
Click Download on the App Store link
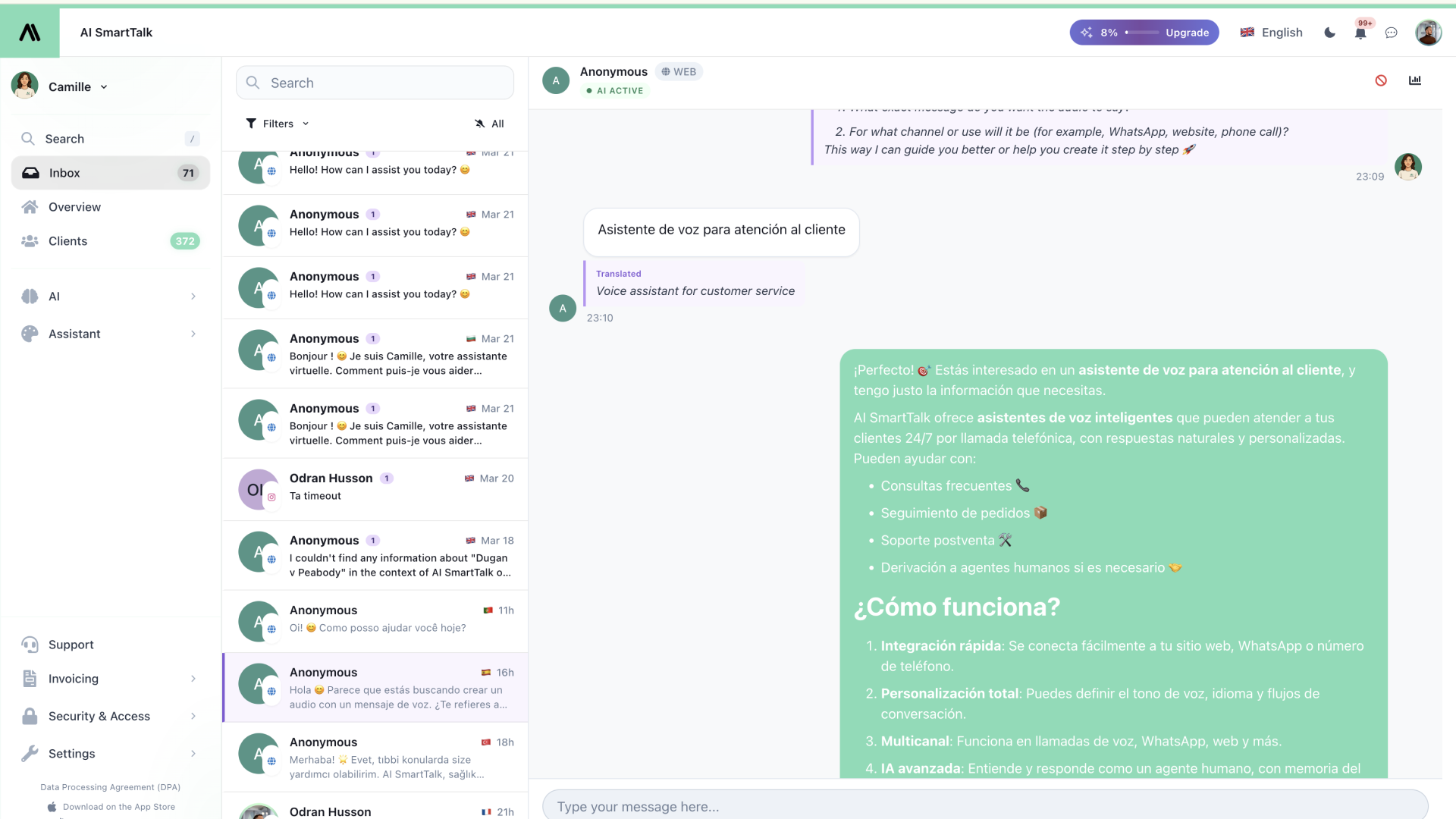(111, 807)
